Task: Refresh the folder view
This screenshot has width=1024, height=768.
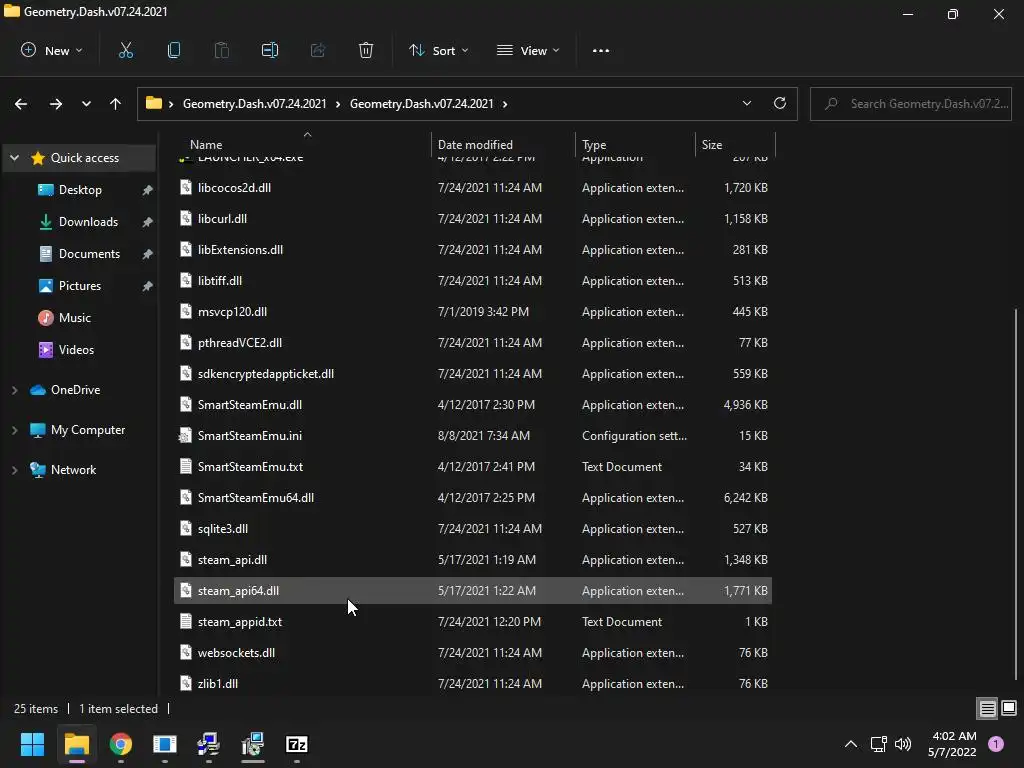Action: tap(780, 103)
